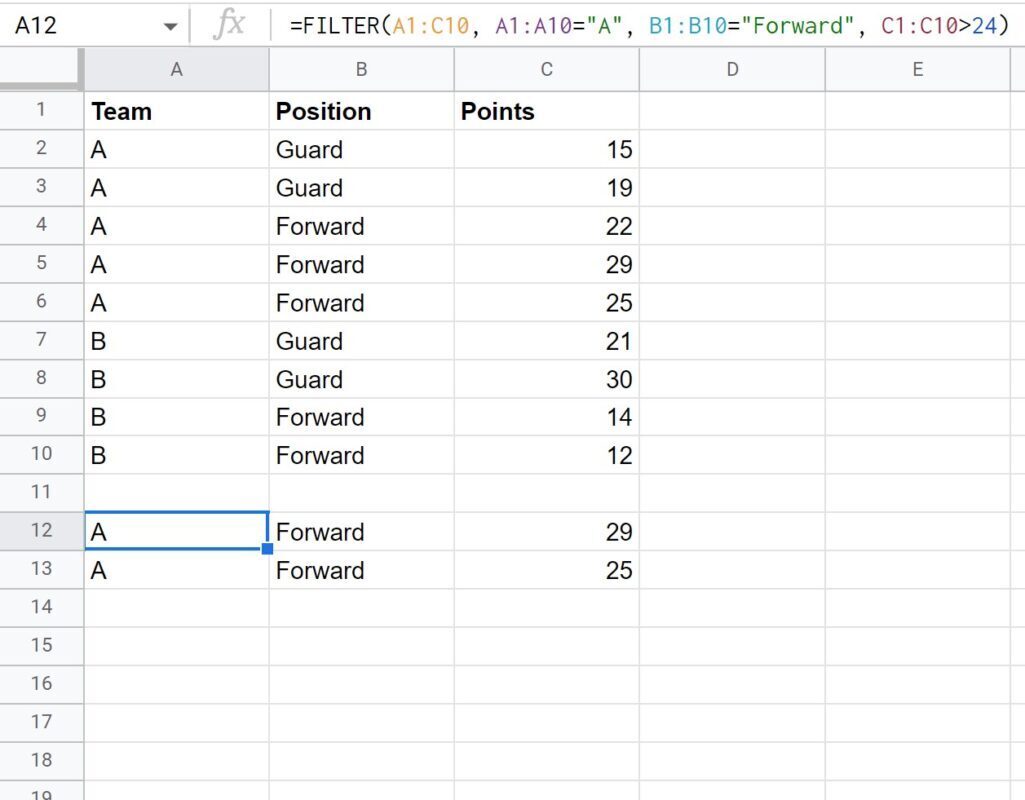Click the Team header cell
Screen dimensions: 1025x800
[x=176, y=111]
